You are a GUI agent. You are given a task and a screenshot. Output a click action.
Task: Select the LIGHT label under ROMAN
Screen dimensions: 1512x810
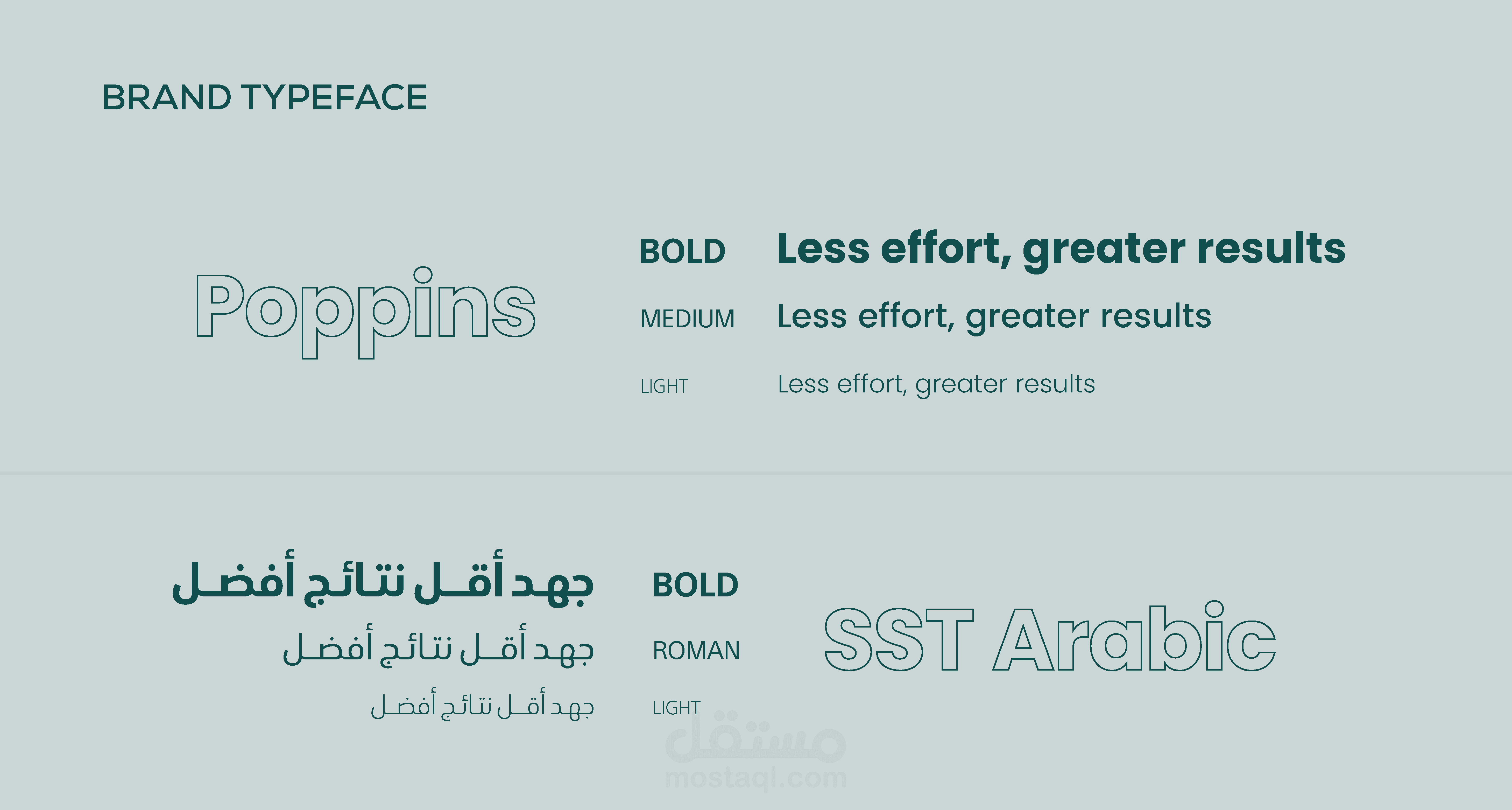coord(676,708)
